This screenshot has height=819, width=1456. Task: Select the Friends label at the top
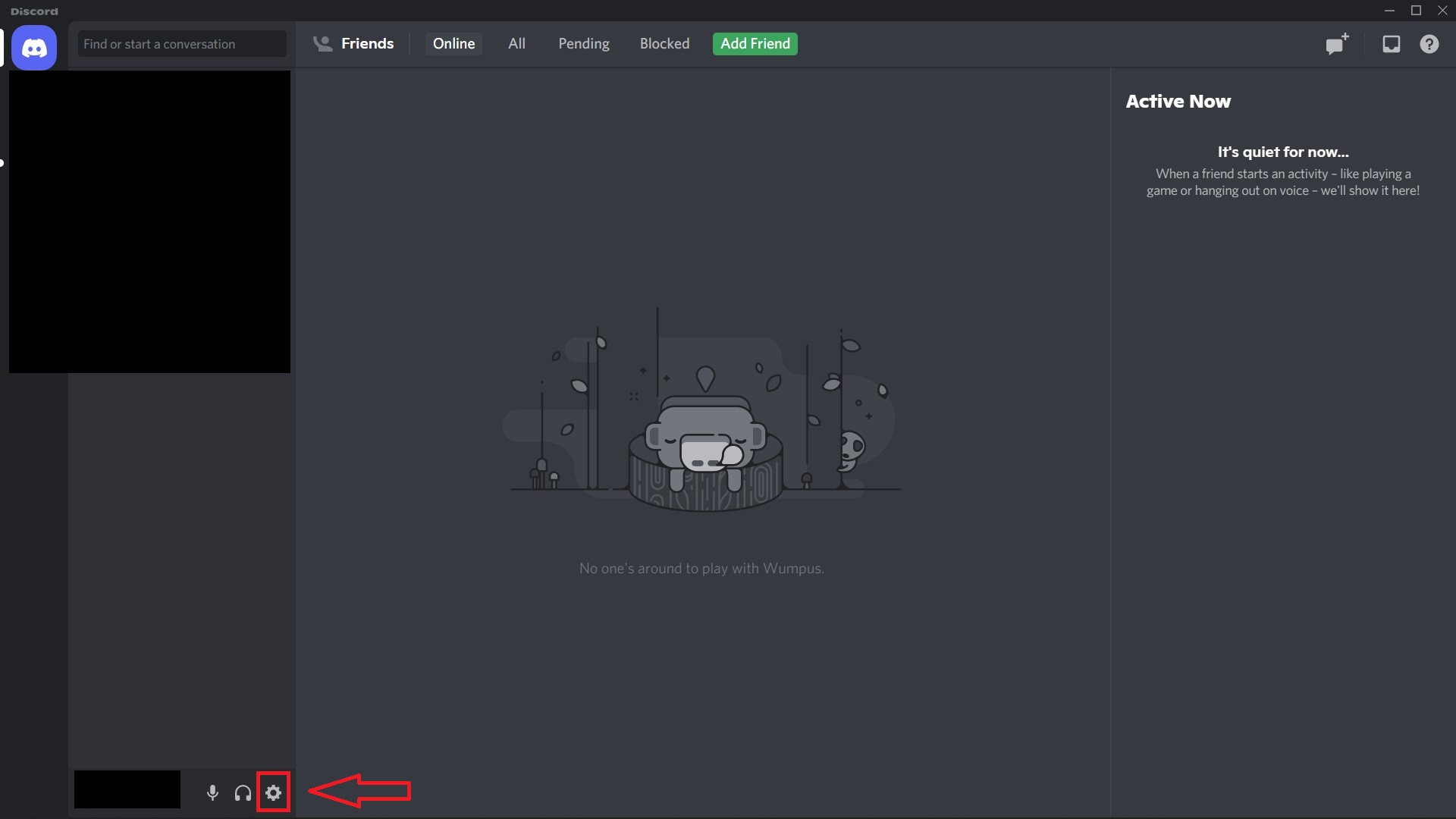[369, 43]
